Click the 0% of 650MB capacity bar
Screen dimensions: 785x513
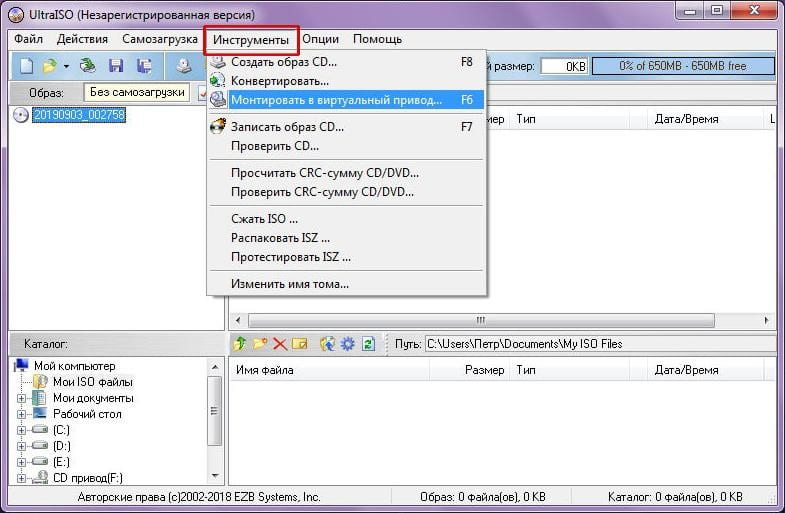click(683, 66)
